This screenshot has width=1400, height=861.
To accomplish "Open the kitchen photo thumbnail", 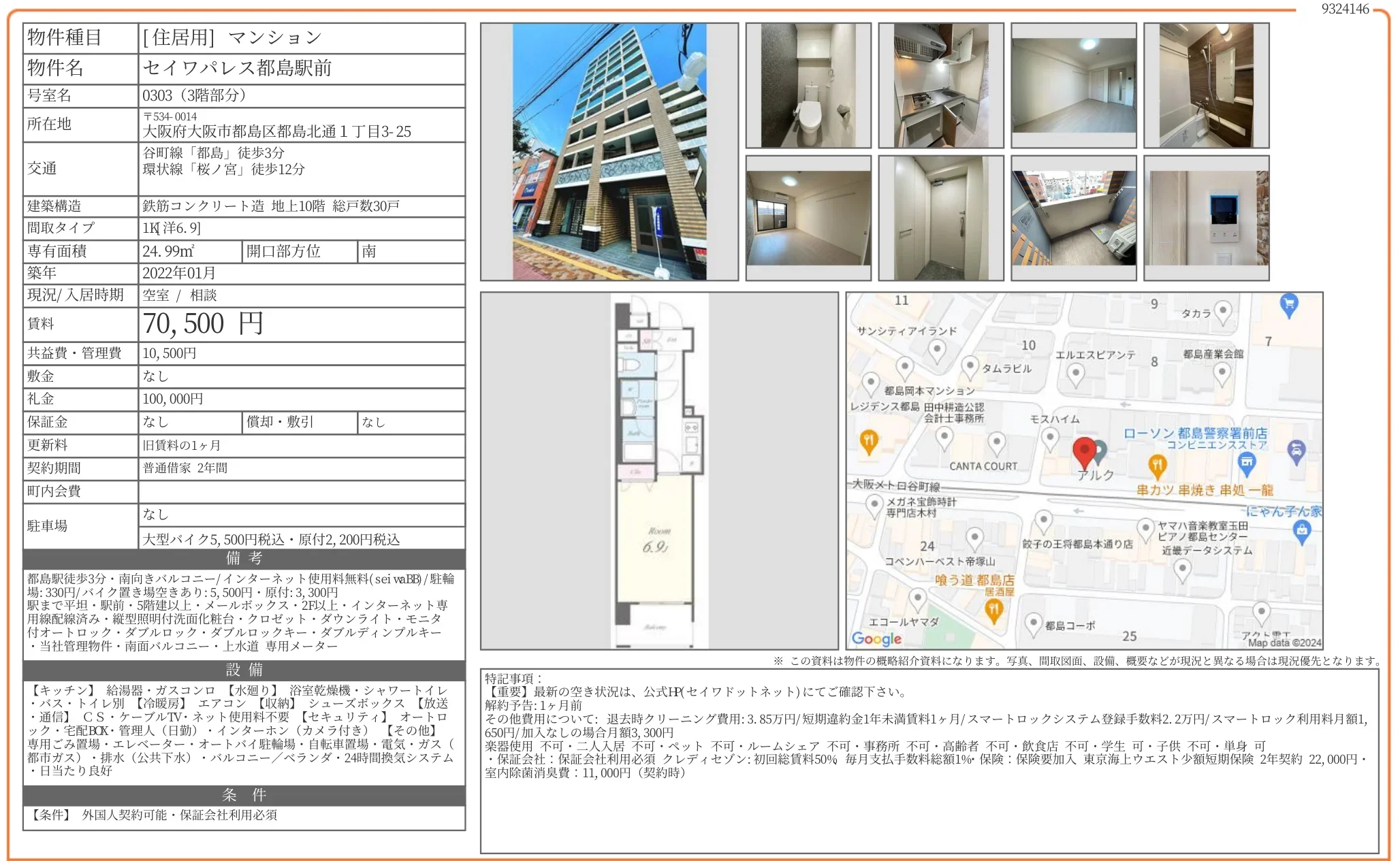I will [x=940, y=86].
